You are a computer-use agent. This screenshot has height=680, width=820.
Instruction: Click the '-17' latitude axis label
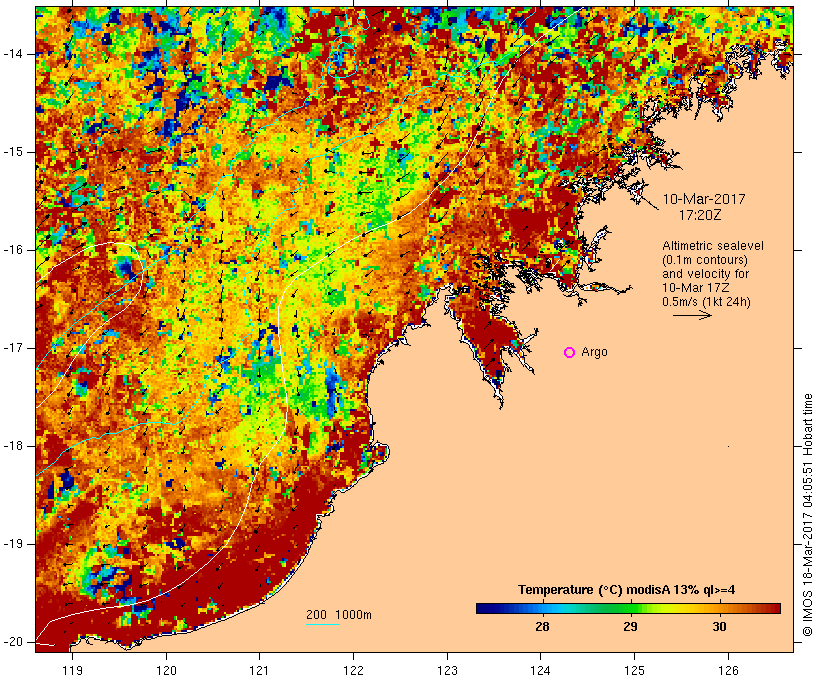pyautogui.click(x=12, y=348)
